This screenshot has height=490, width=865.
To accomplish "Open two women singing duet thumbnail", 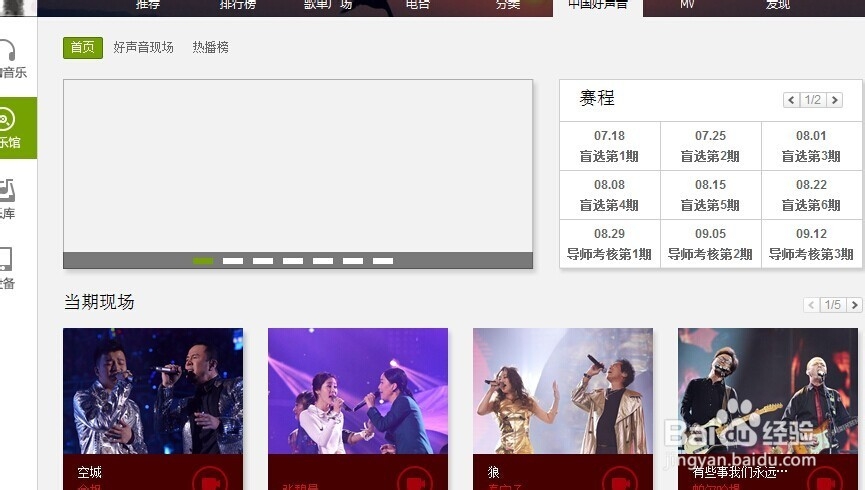I will point(358,391).
